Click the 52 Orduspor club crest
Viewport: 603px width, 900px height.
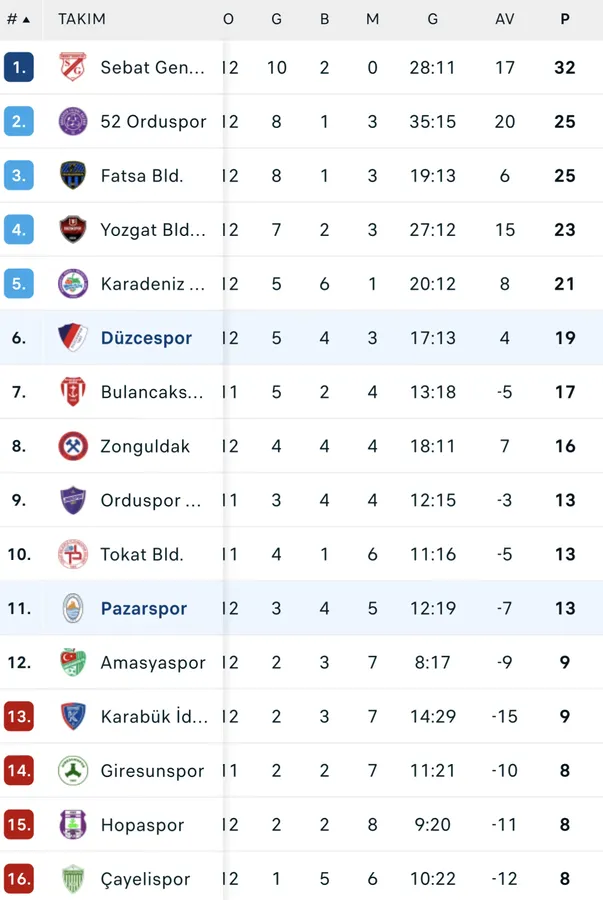73,122
